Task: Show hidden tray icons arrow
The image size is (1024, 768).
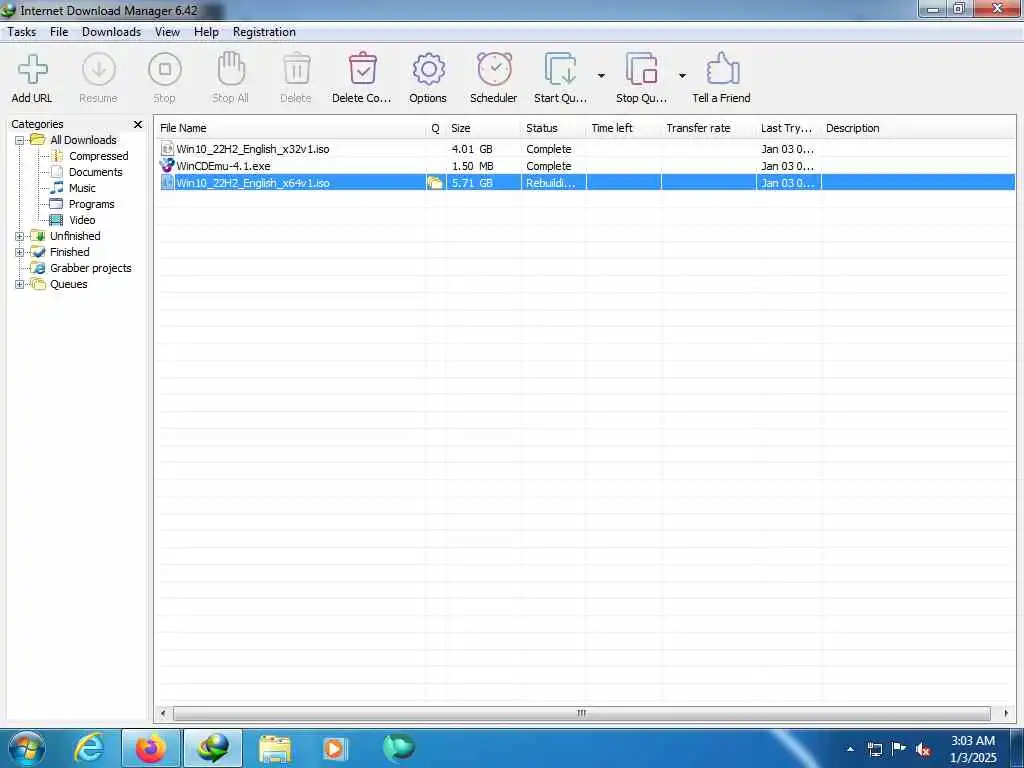Action: (850, 750)
